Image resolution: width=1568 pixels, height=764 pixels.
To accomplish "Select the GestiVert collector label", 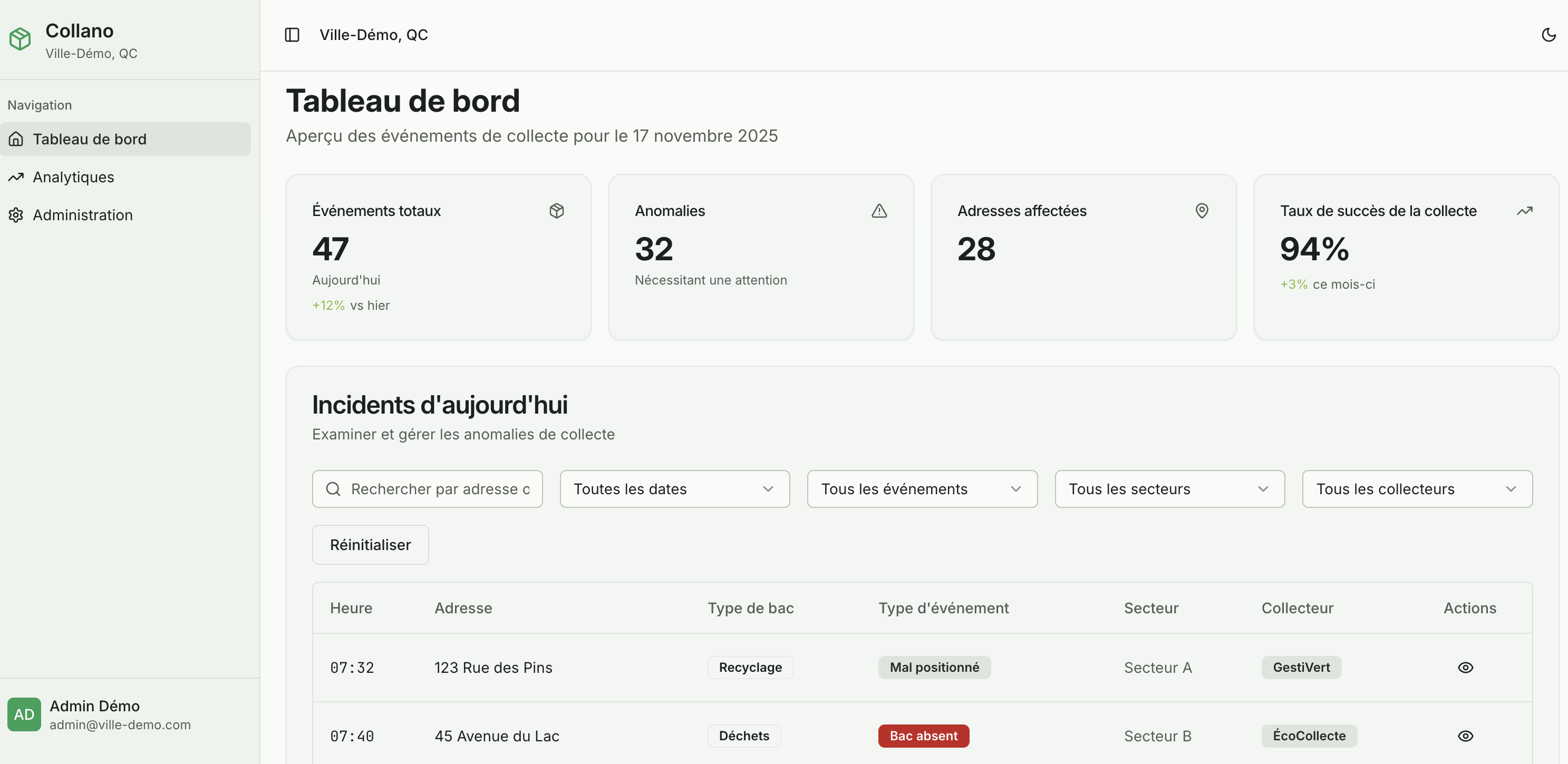I will (1301, 667).
